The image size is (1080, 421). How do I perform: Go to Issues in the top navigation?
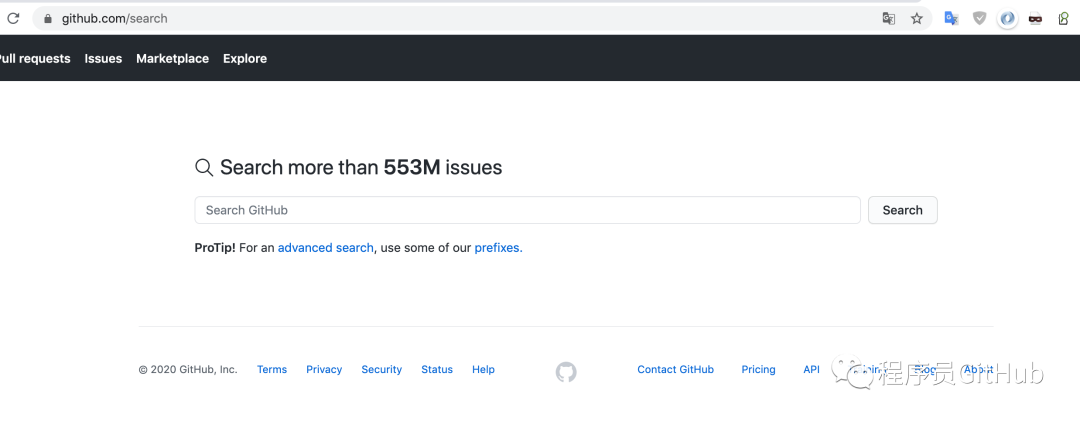[103, 59]
